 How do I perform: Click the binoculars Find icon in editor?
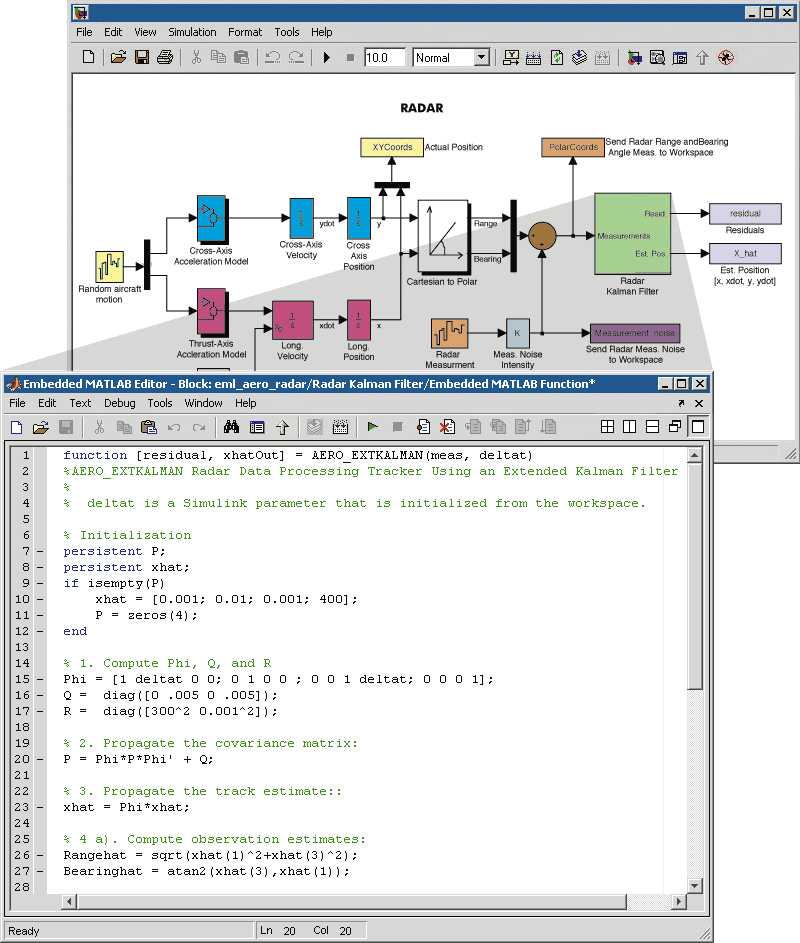click(x=231, y=427)
